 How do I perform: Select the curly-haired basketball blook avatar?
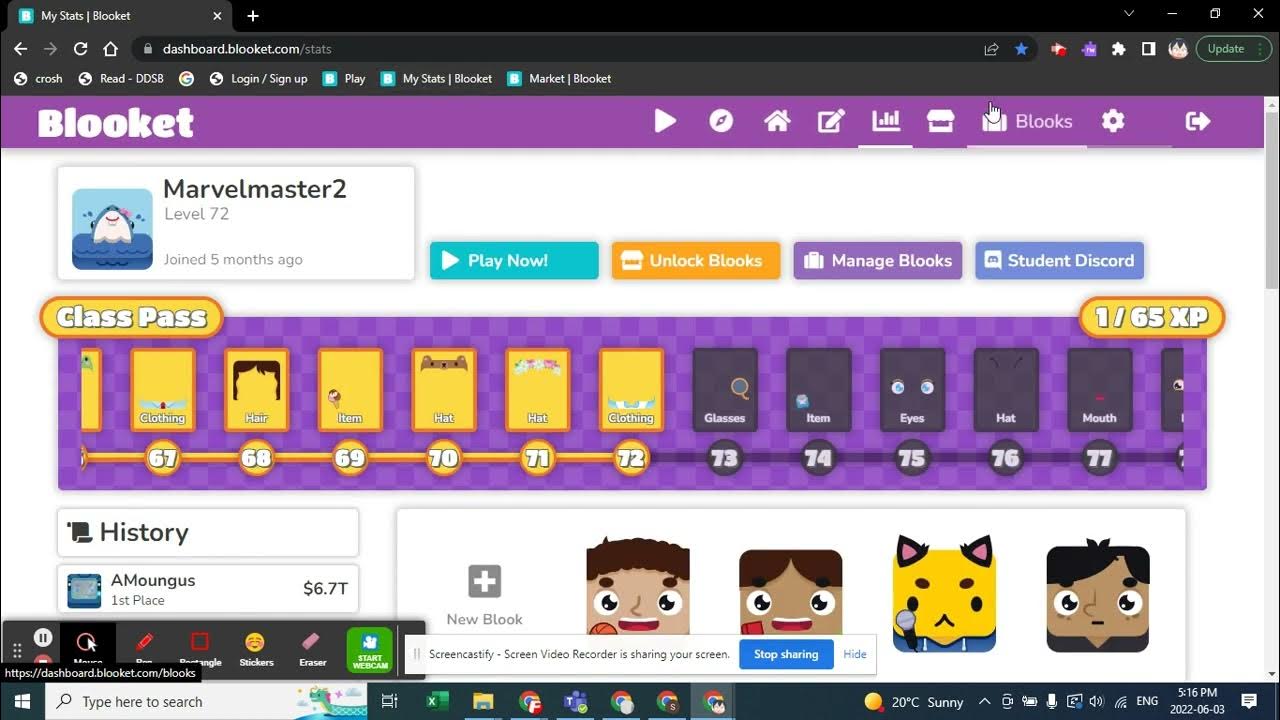(638, 587)
